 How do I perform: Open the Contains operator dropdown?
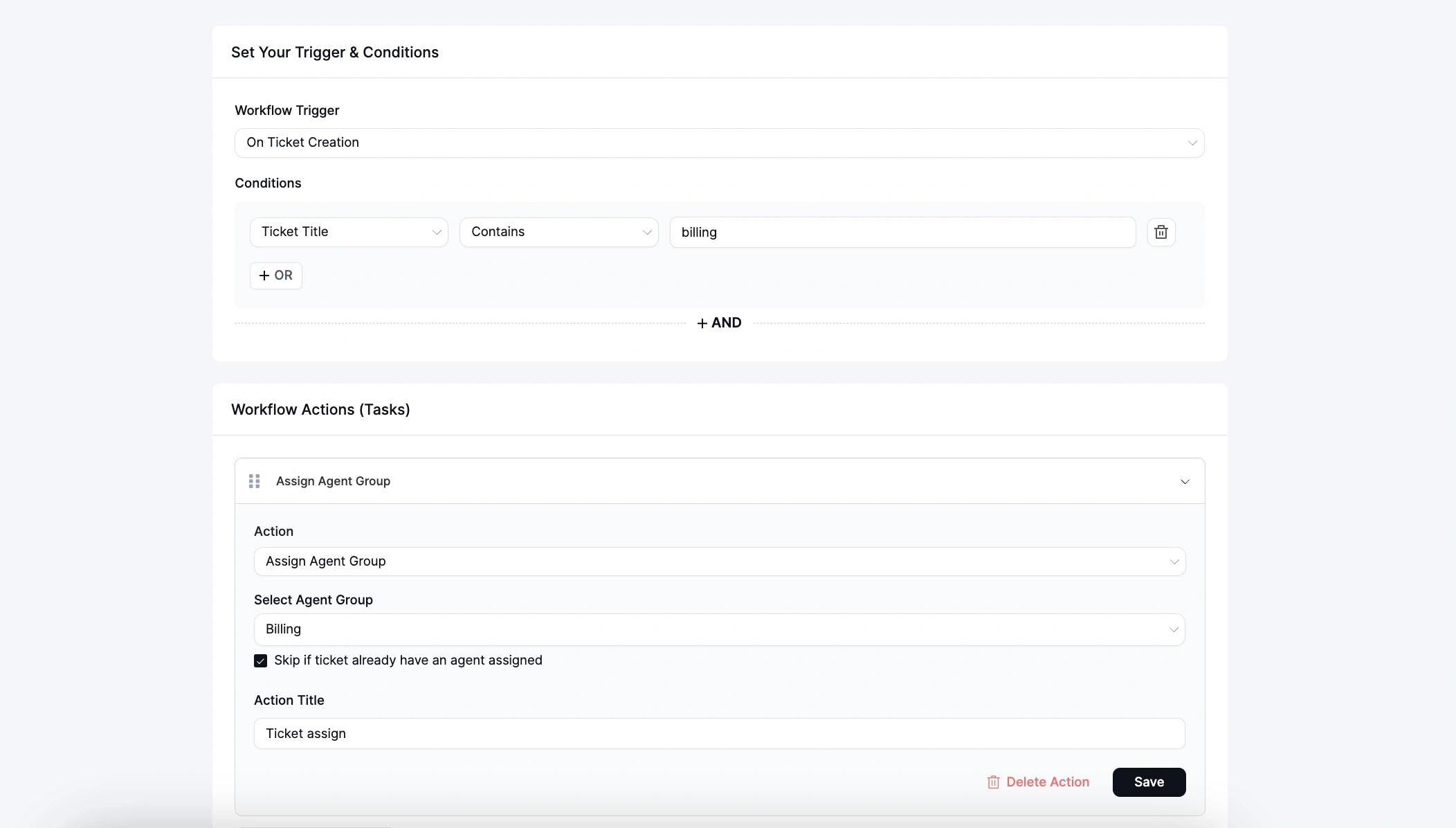[558, 232]
